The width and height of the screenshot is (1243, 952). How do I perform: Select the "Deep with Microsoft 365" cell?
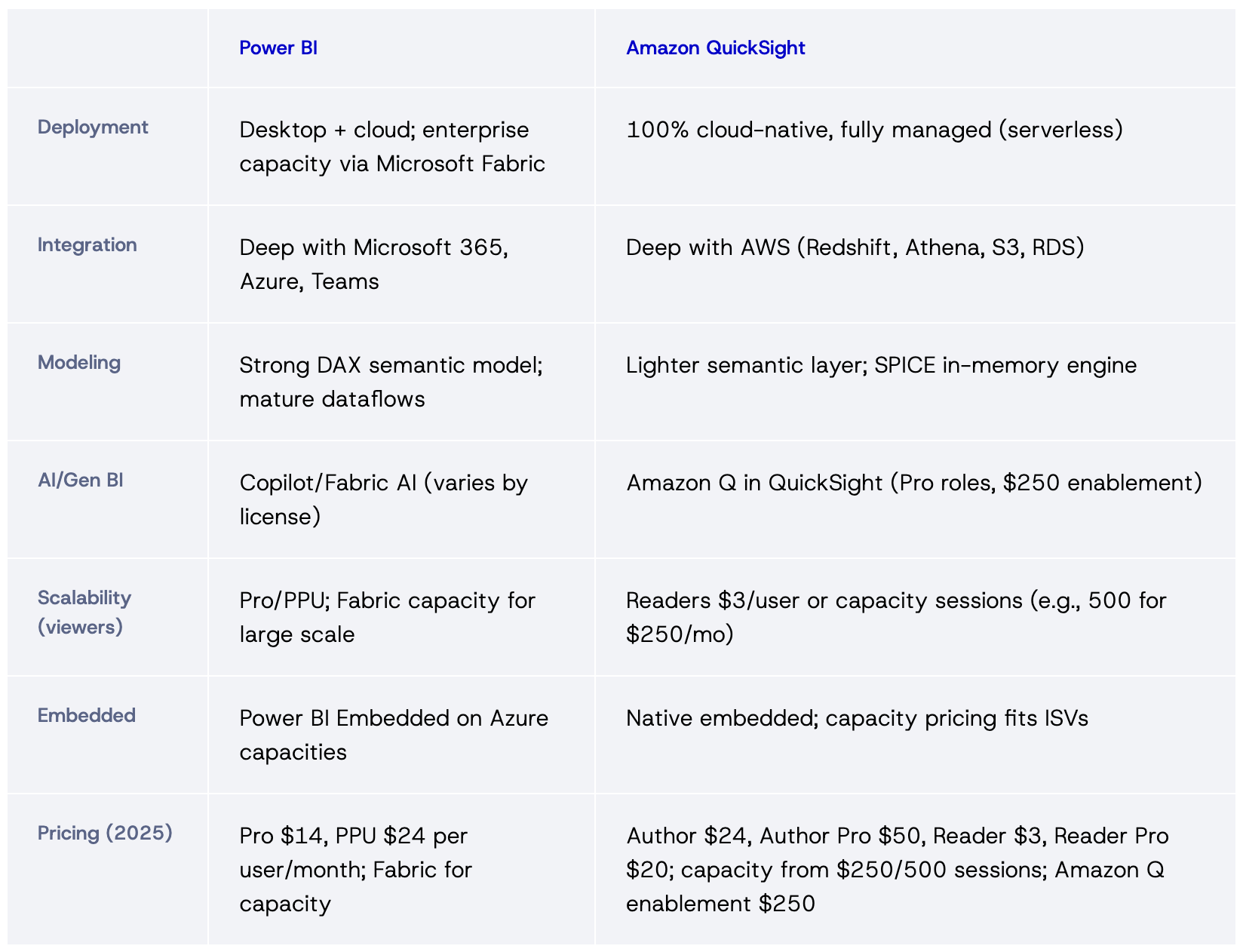tap(374, 264)
